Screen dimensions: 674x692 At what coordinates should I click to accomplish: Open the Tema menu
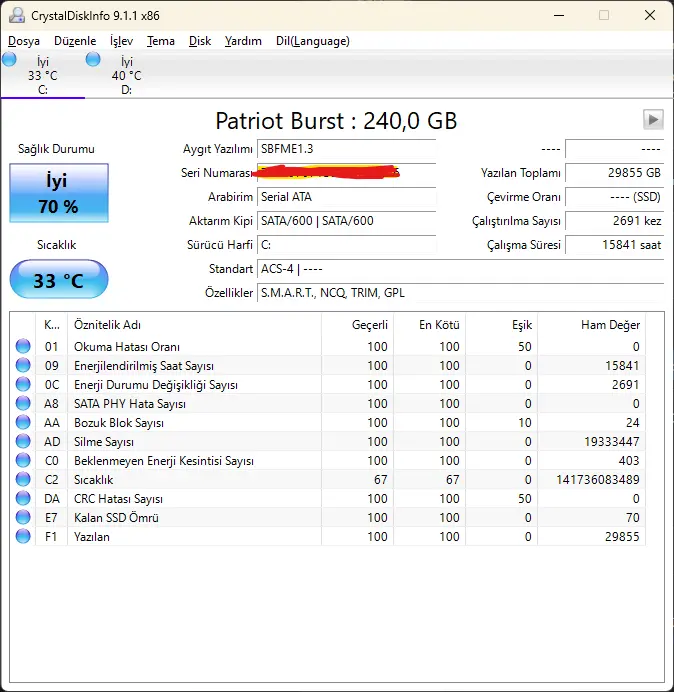[x=161, y=41]
